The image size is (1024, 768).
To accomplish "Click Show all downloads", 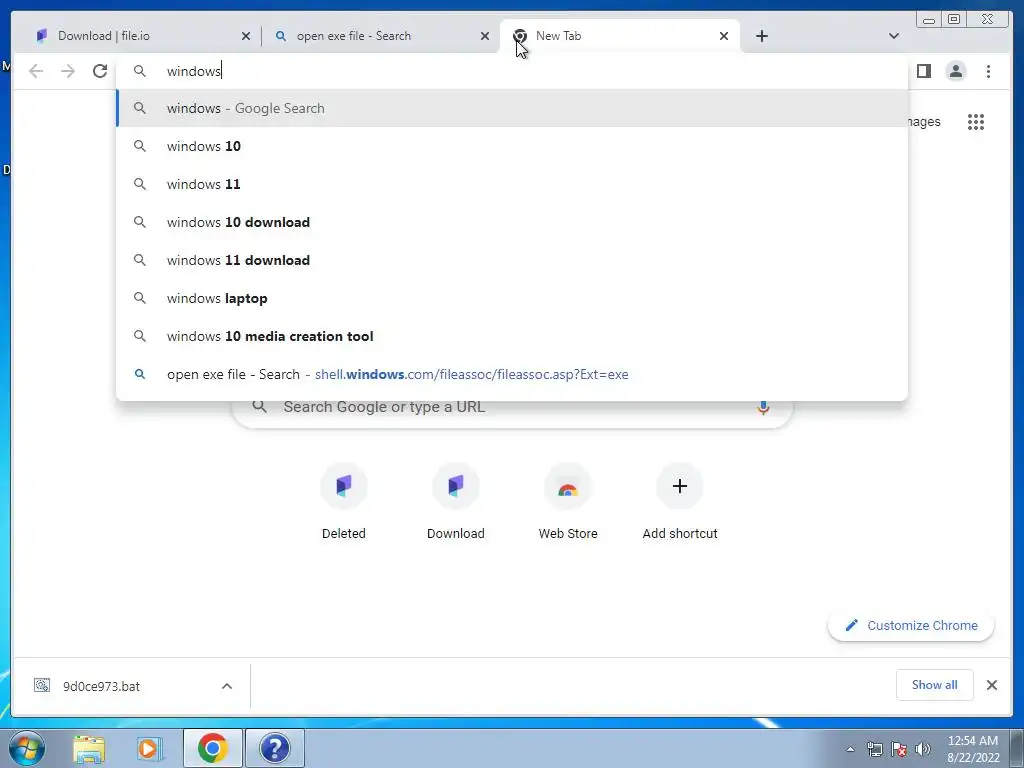I will [x=935, y=685].
